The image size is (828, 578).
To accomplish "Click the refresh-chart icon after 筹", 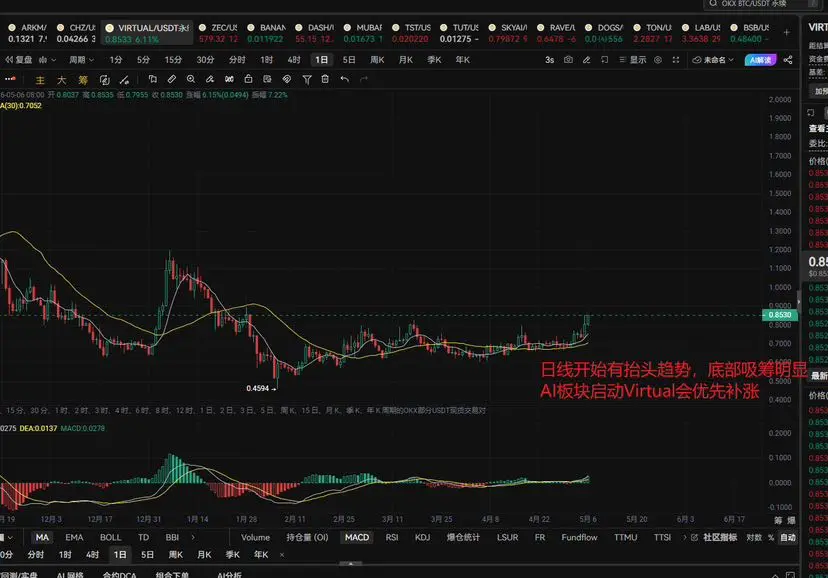I will tap(105, 80).
